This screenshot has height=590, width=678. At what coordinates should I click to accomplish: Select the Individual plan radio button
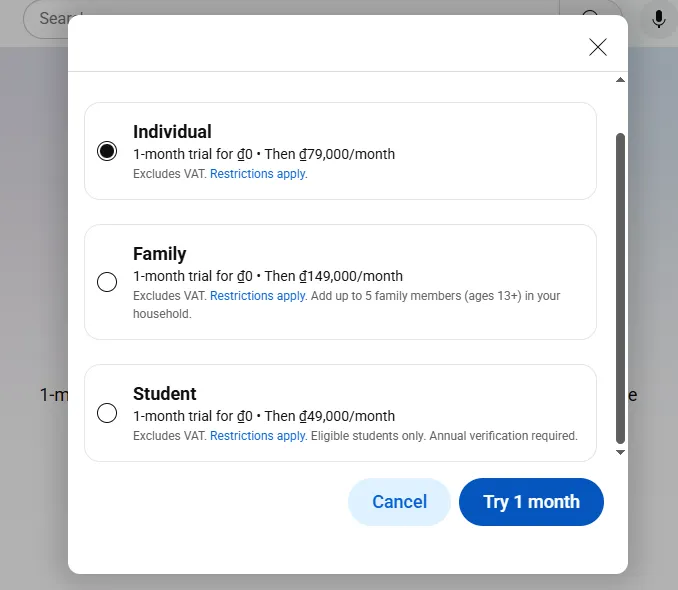coord(107,152)
